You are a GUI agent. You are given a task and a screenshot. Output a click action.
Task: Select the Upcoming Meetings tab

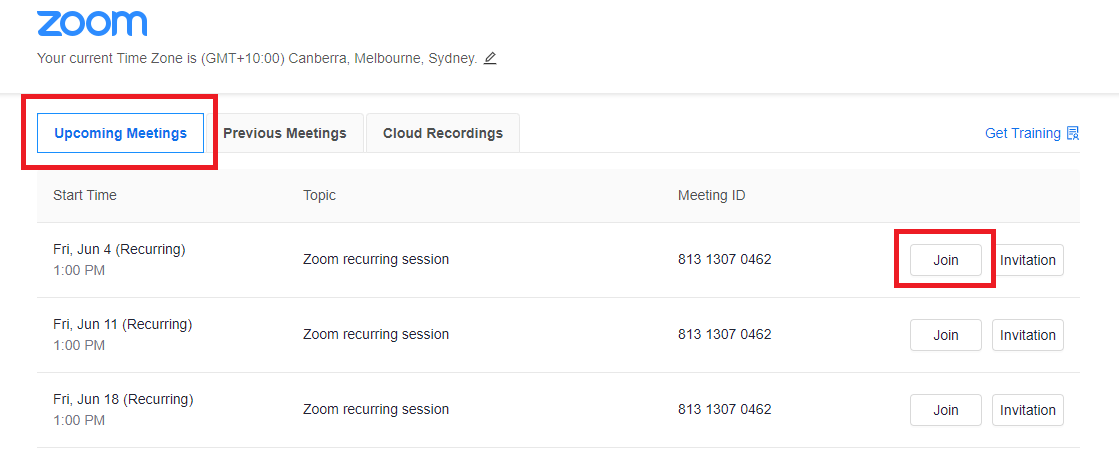pos(121,133)
